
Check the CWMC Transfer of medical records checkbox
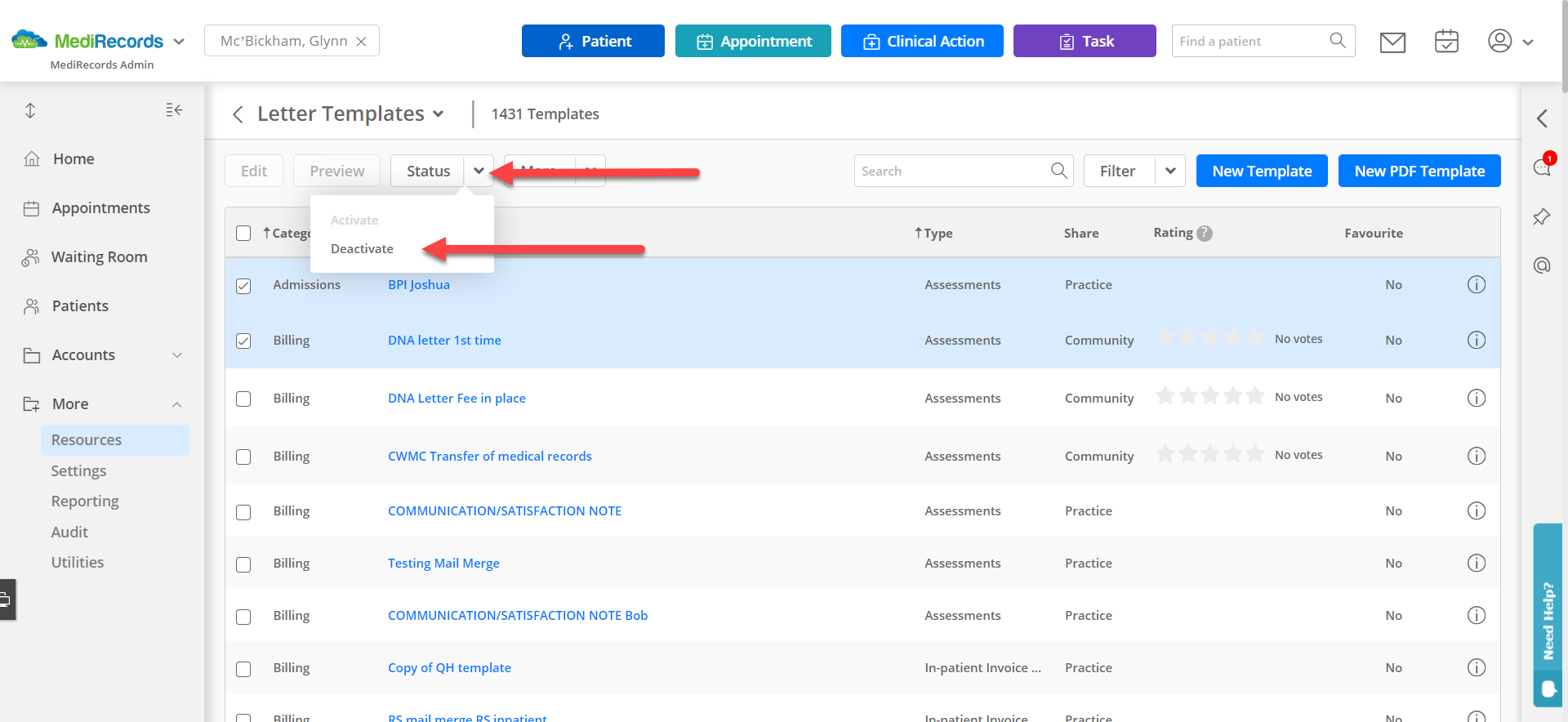243,457
